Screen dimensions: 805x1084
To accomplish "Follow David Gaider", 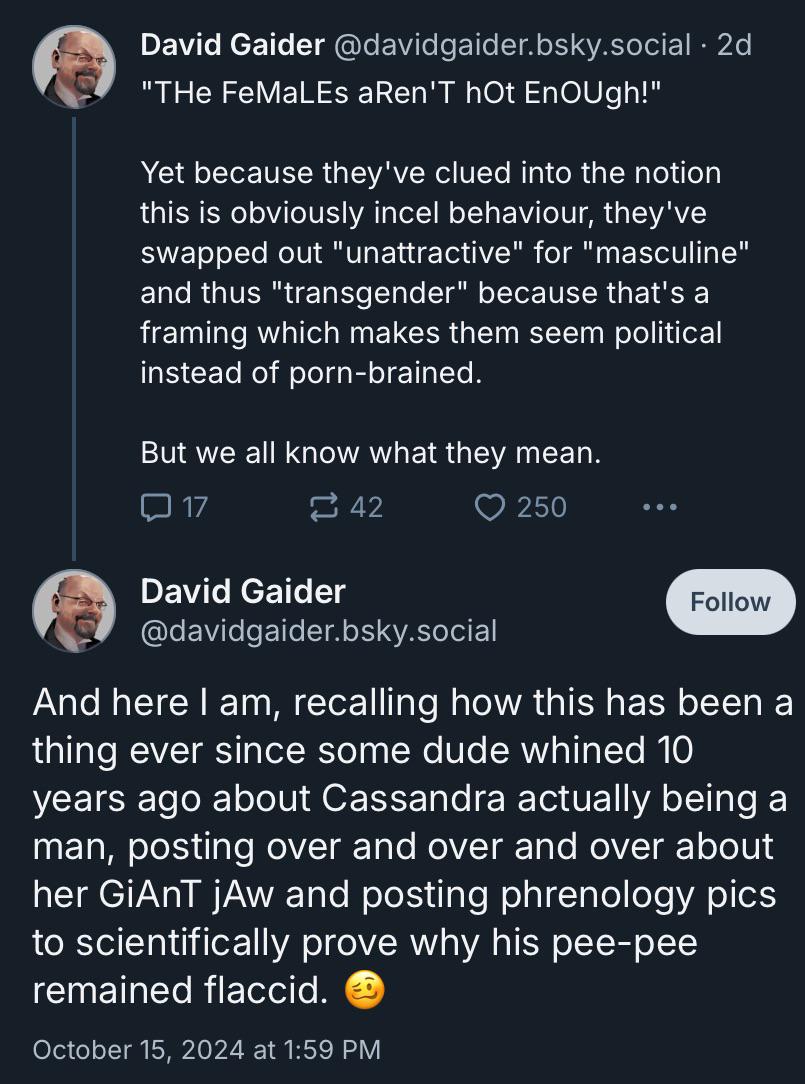I will (730, 602).
